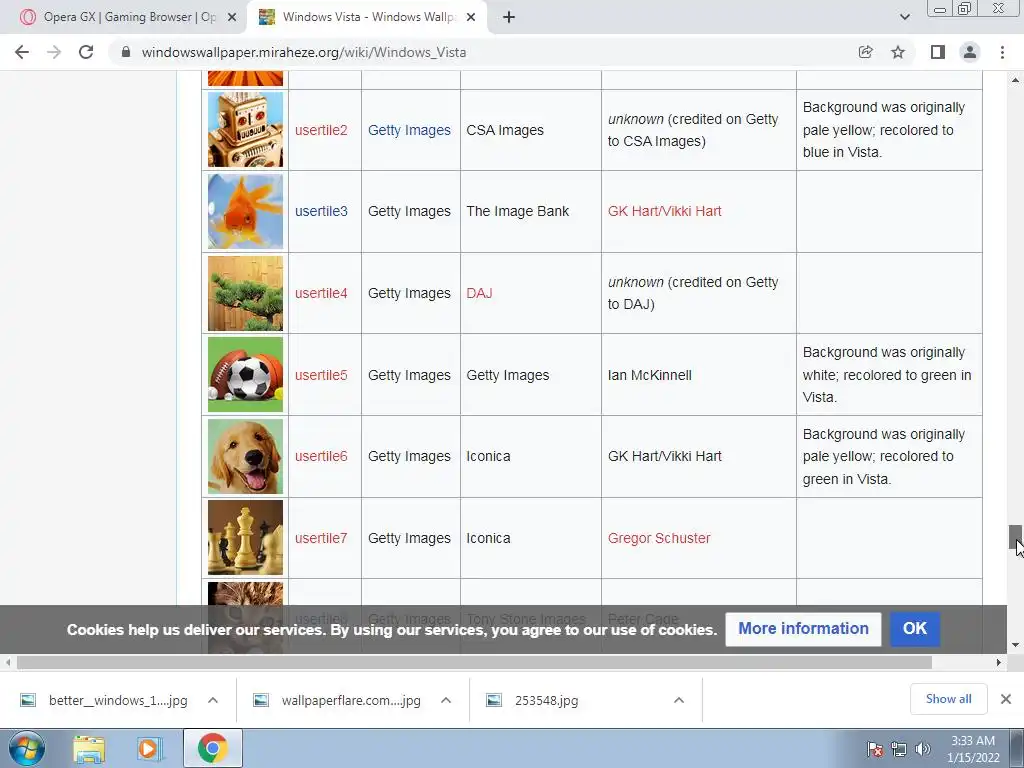The height and width of the screenshot is (768, 1024).
Task: Click the vertical scrollbar down arrow
Action: click(x=1015, y=645)
